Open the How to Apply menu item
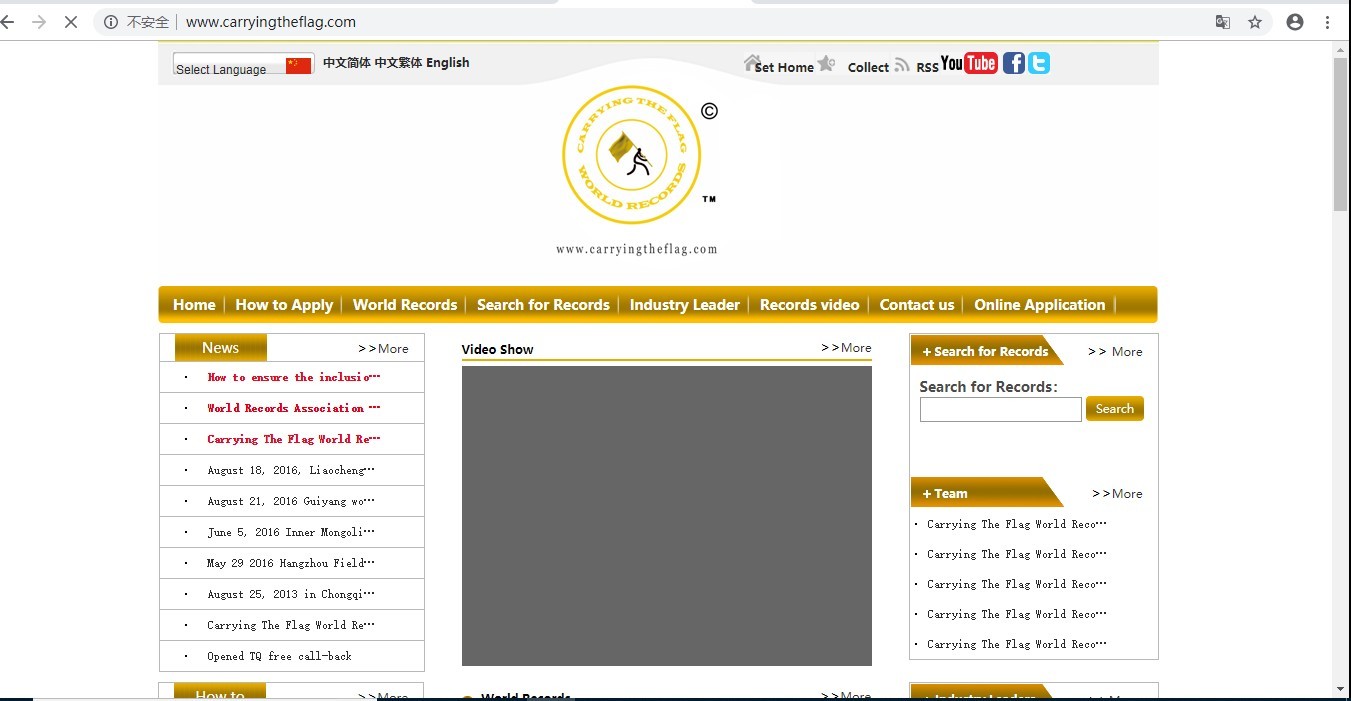This screenshot has height=701, width=1351. 284,305
